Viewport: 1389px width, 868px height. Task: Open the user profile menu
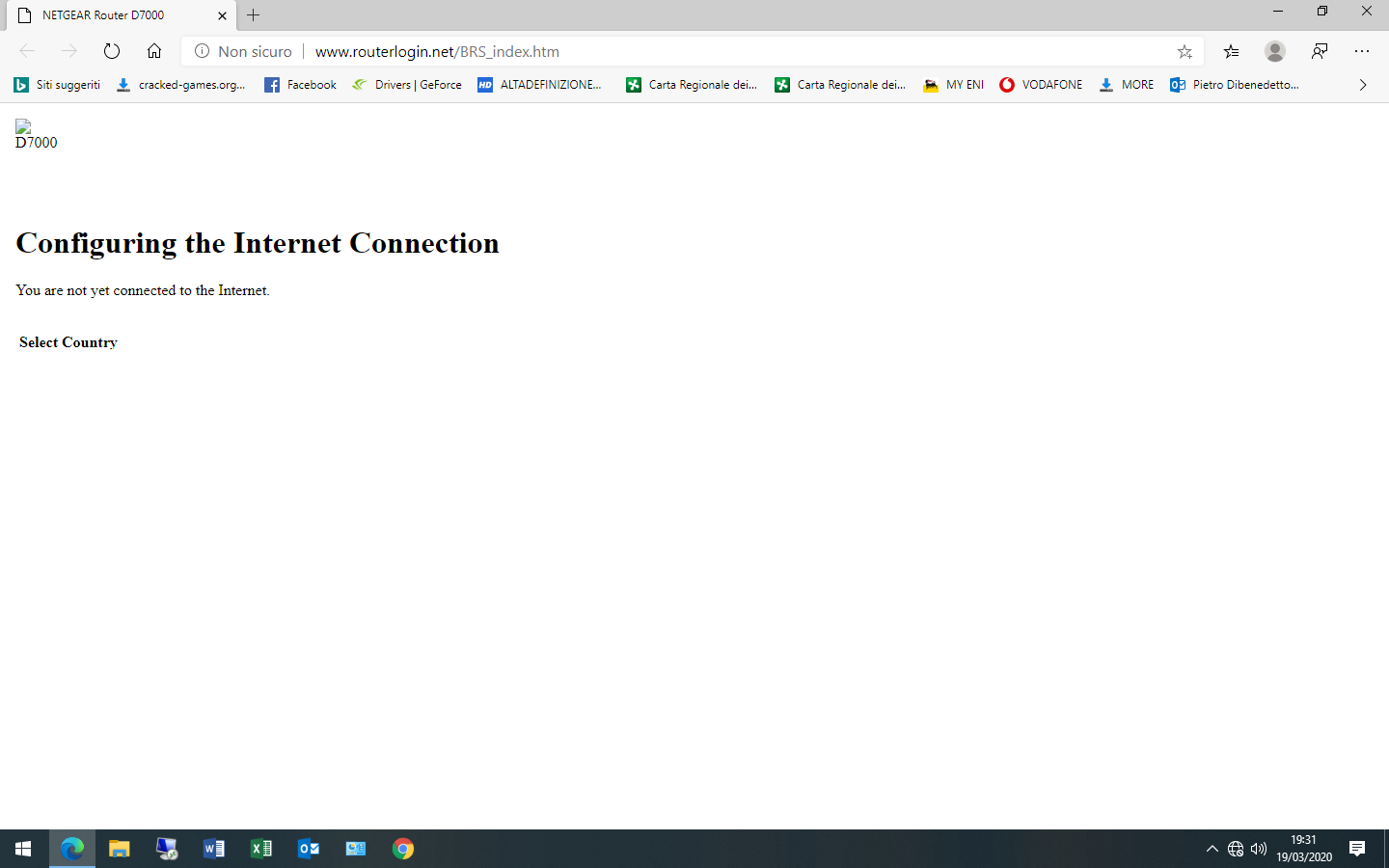pos(1275,51)
